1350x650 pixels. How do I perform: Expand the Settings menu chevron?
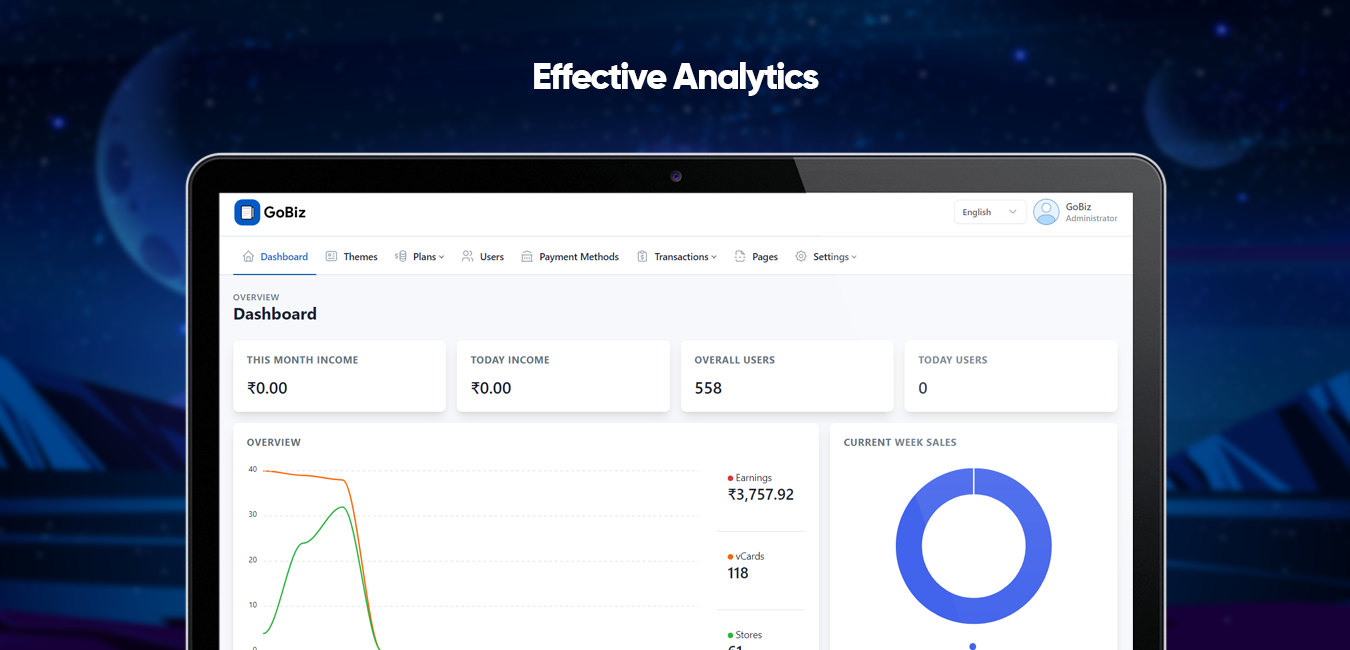click(x=854, y=258)
